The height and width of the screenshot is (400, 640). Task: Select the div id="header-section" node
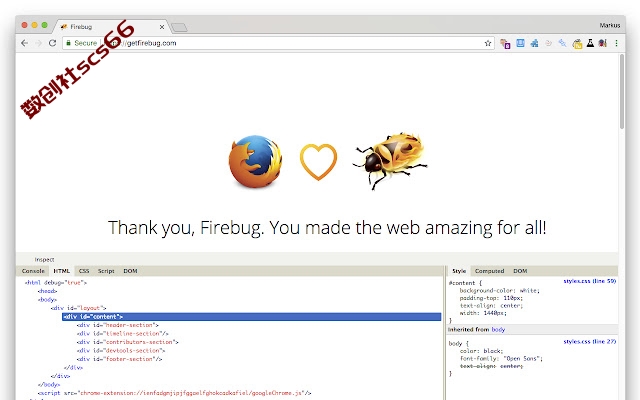tap(118, 325)
